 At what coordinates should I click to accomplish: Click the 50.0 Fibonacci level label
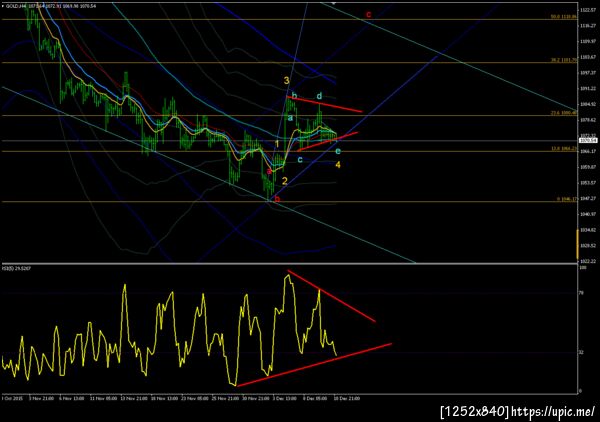pos(563,17)
